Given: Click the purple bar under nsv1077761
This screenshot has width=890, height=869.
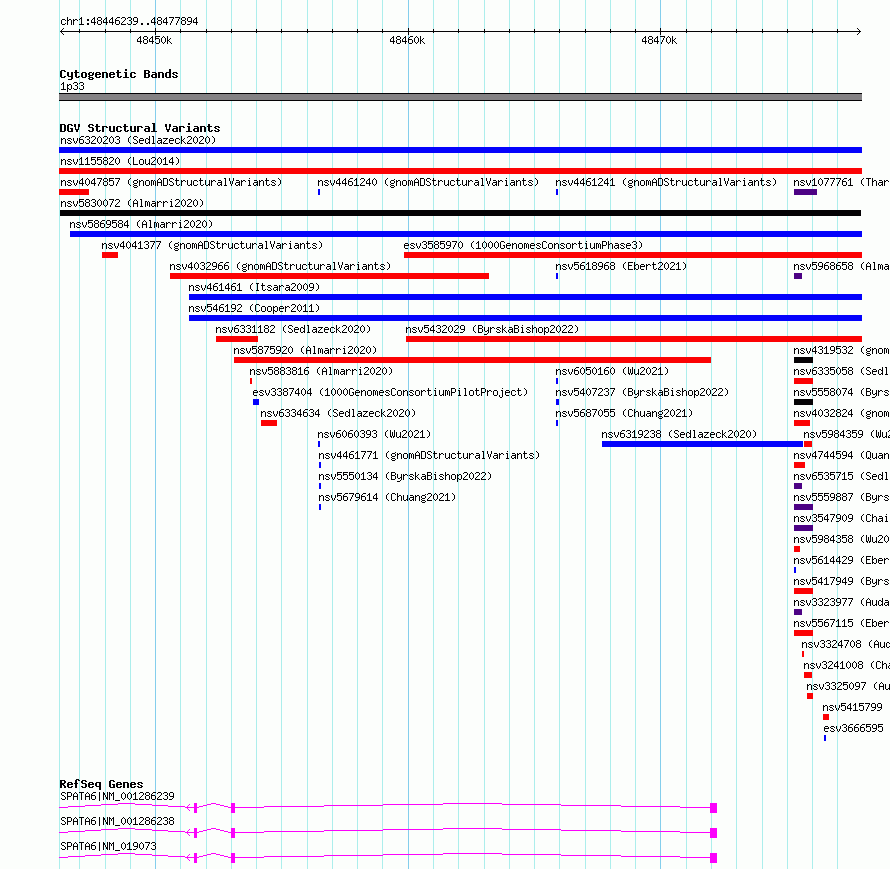Looking at the screenshot, I should (x=805, y=192).
